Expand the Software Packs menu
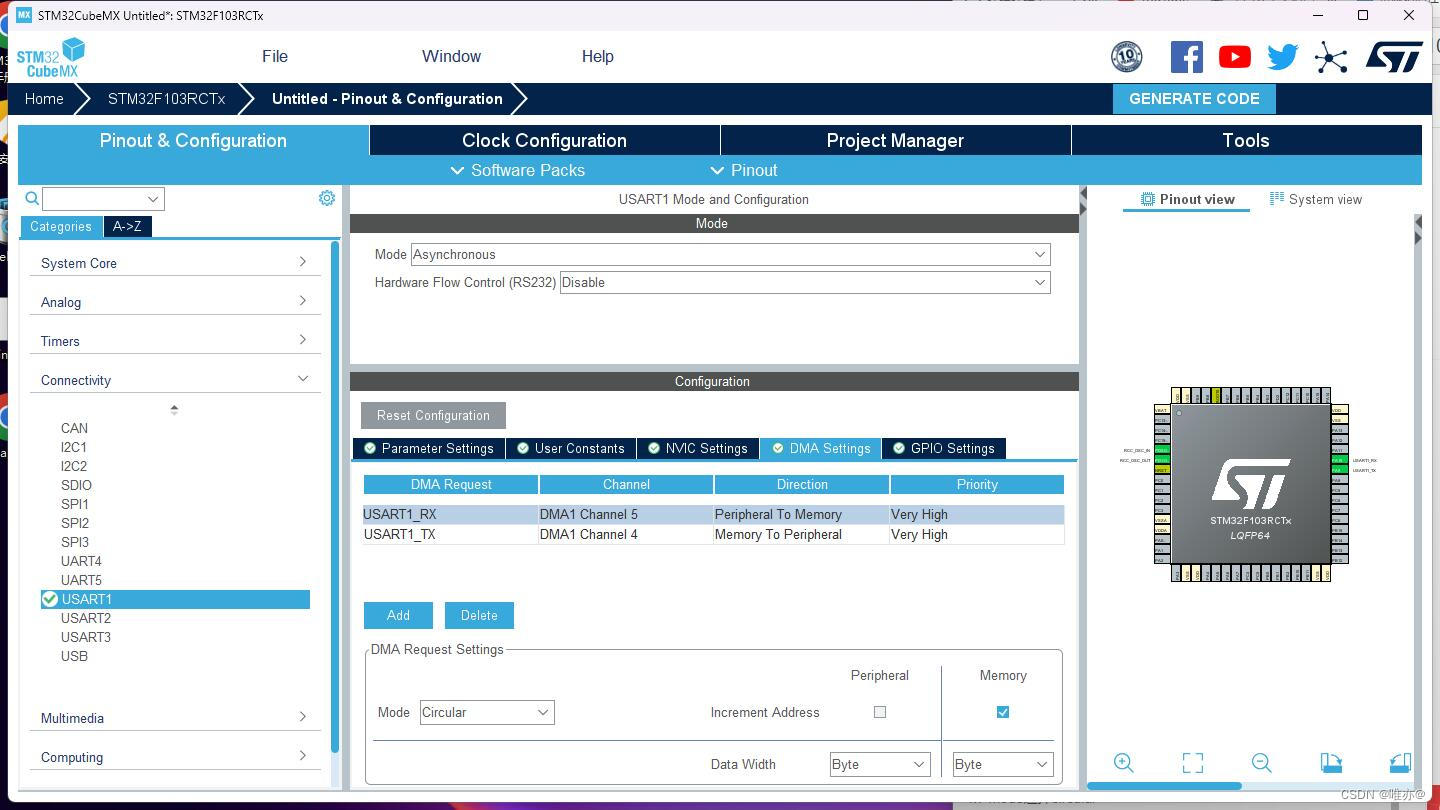 (518, 170)
